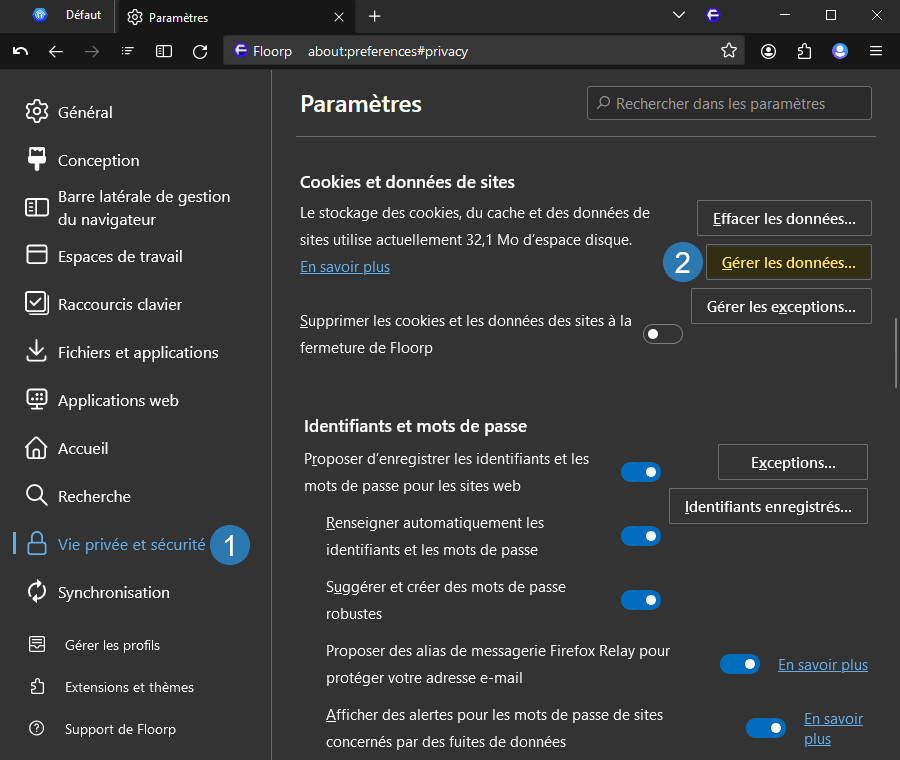The height and width of the screenshot is (760, 900).
Task: Open the password Exceptions button
Action: (793, 462)
